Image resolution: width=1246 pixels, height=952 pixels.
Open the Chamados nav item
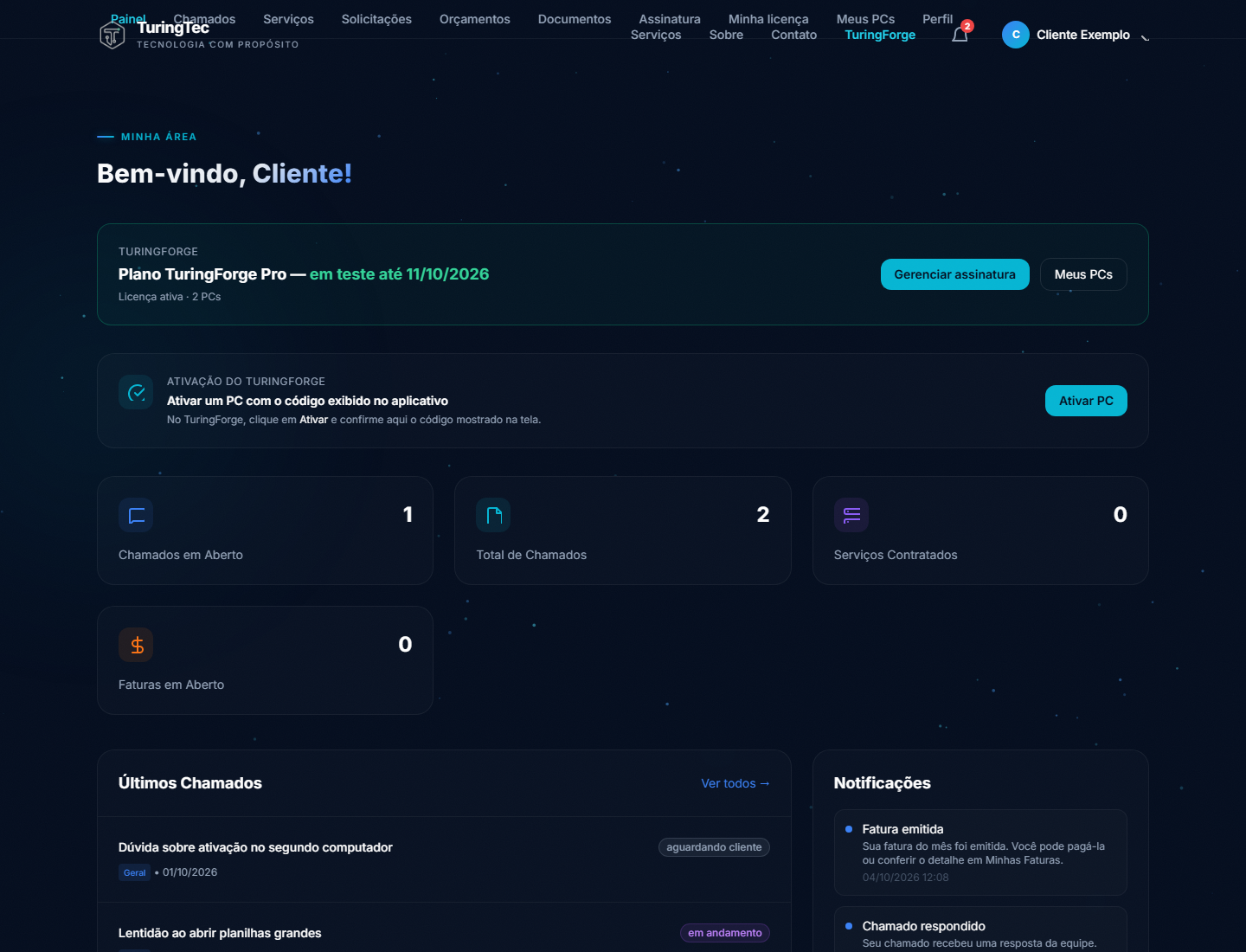point(204,19)
